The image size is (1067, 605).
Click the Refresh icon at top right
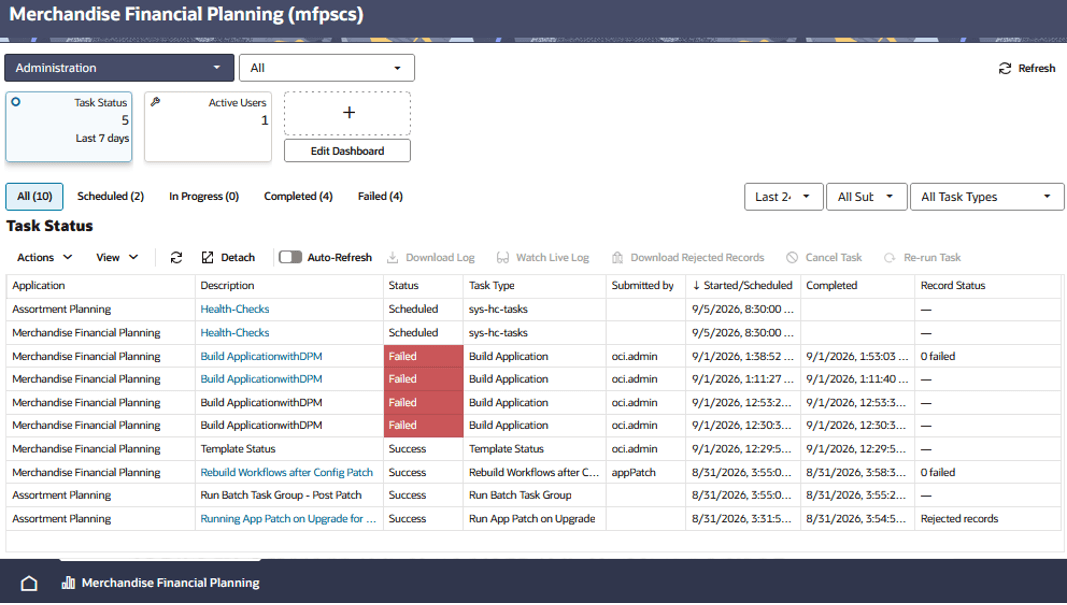click(1004, 68)
